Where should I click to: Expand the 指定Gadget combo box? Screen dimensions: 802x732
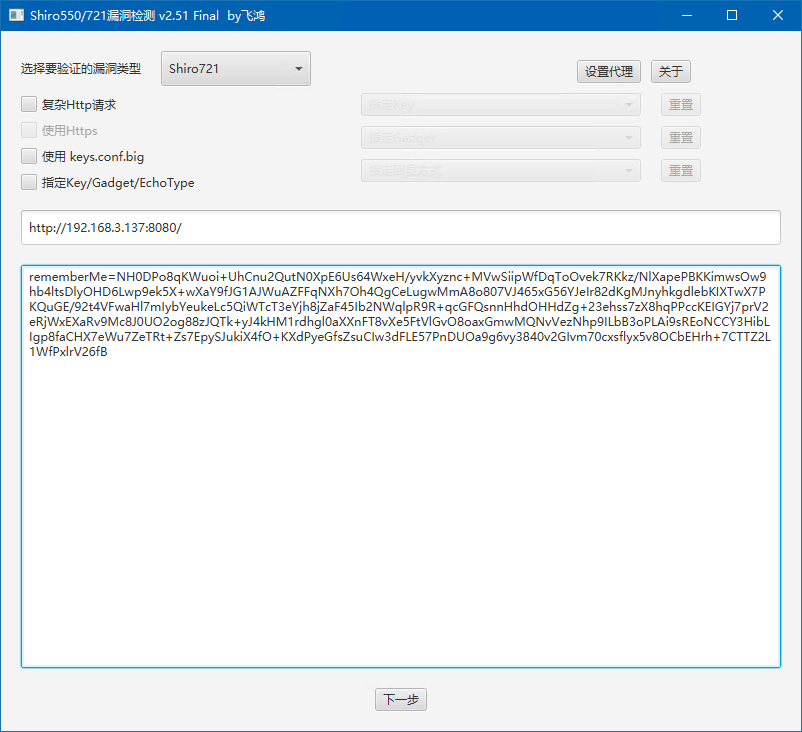pos(501,138)
